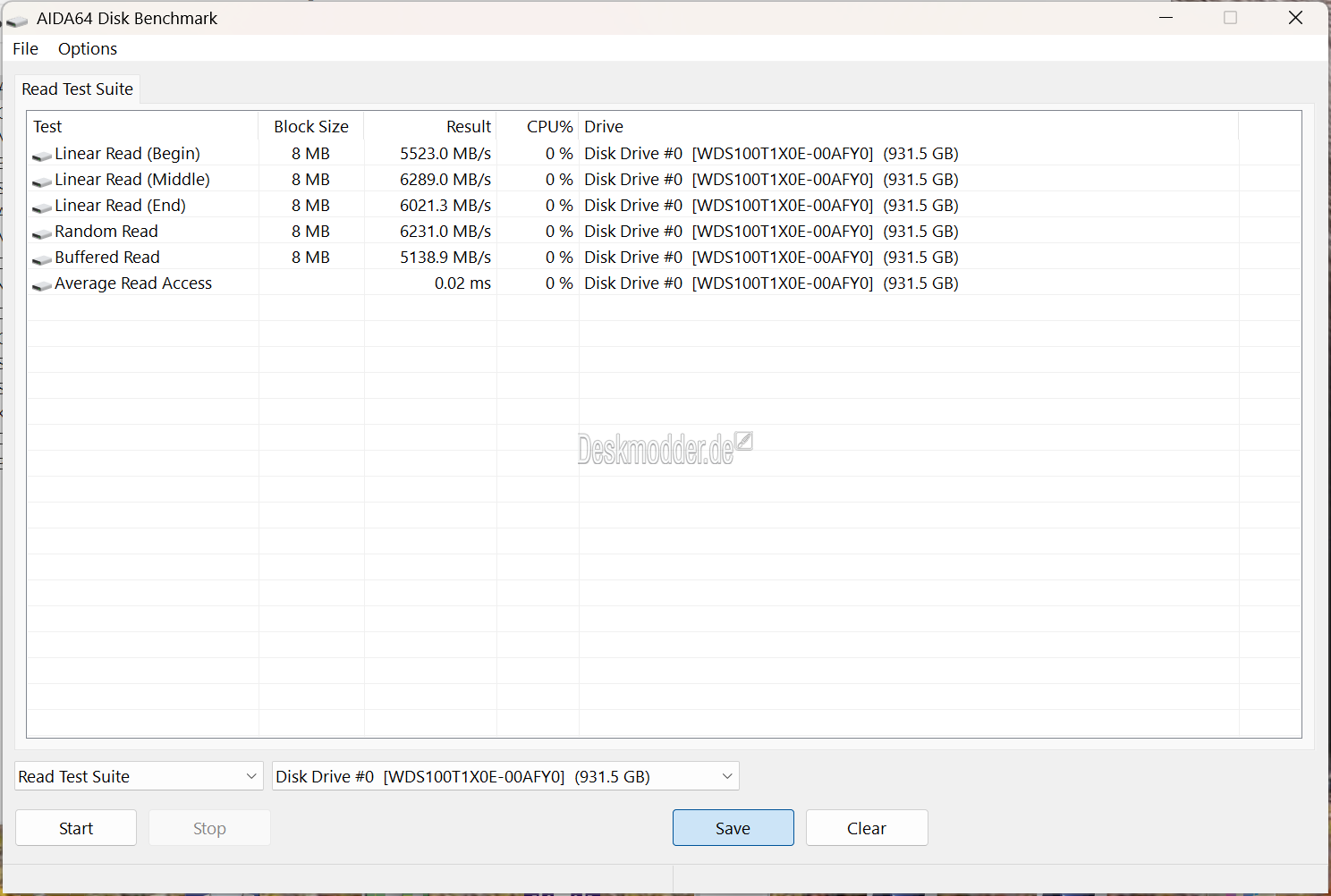Viewport: 1331px width, 896px height.
Task: Click the Buffered Read drive icon
Action: point(41,259)
